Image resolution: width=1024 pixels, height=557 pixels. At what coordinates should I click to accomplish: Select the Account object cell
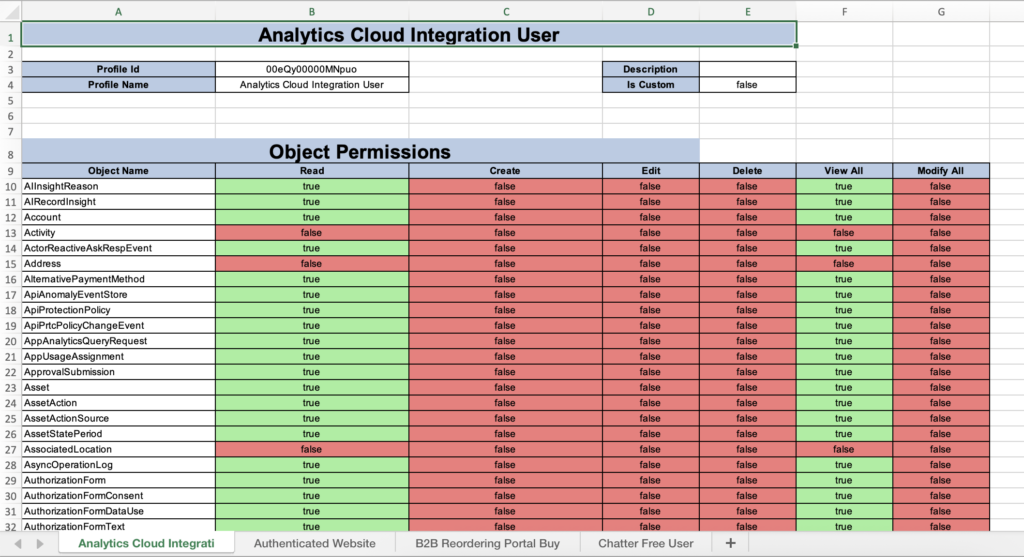[118, 217]
